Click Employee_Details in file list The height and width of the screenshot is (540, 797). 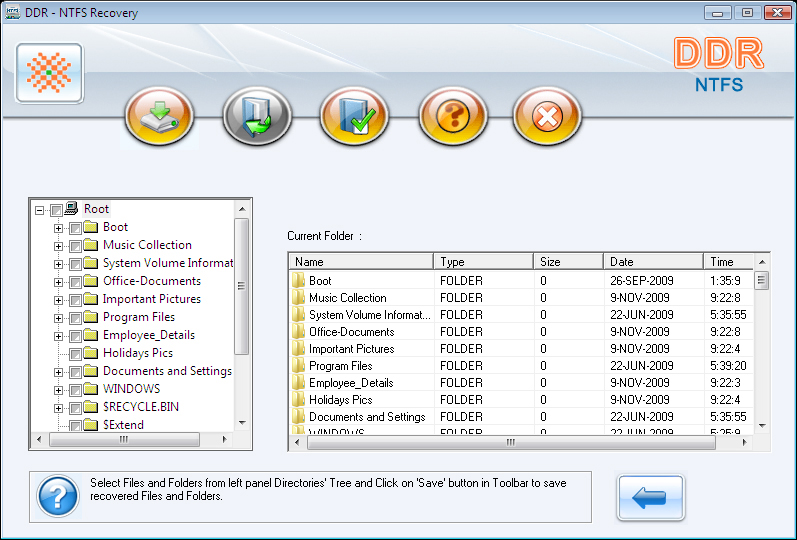(x=351, y=383)
